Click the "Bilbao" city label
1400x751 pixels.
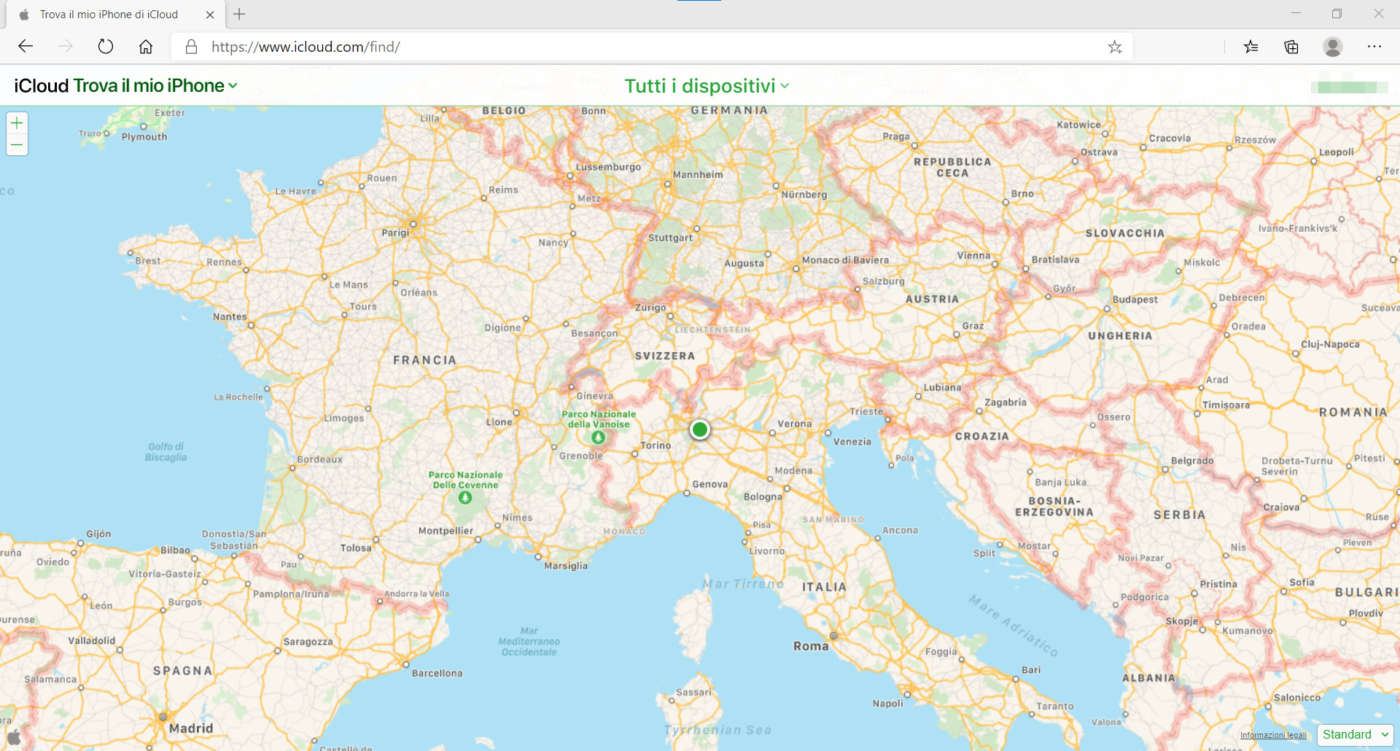(x=175, y=549)
